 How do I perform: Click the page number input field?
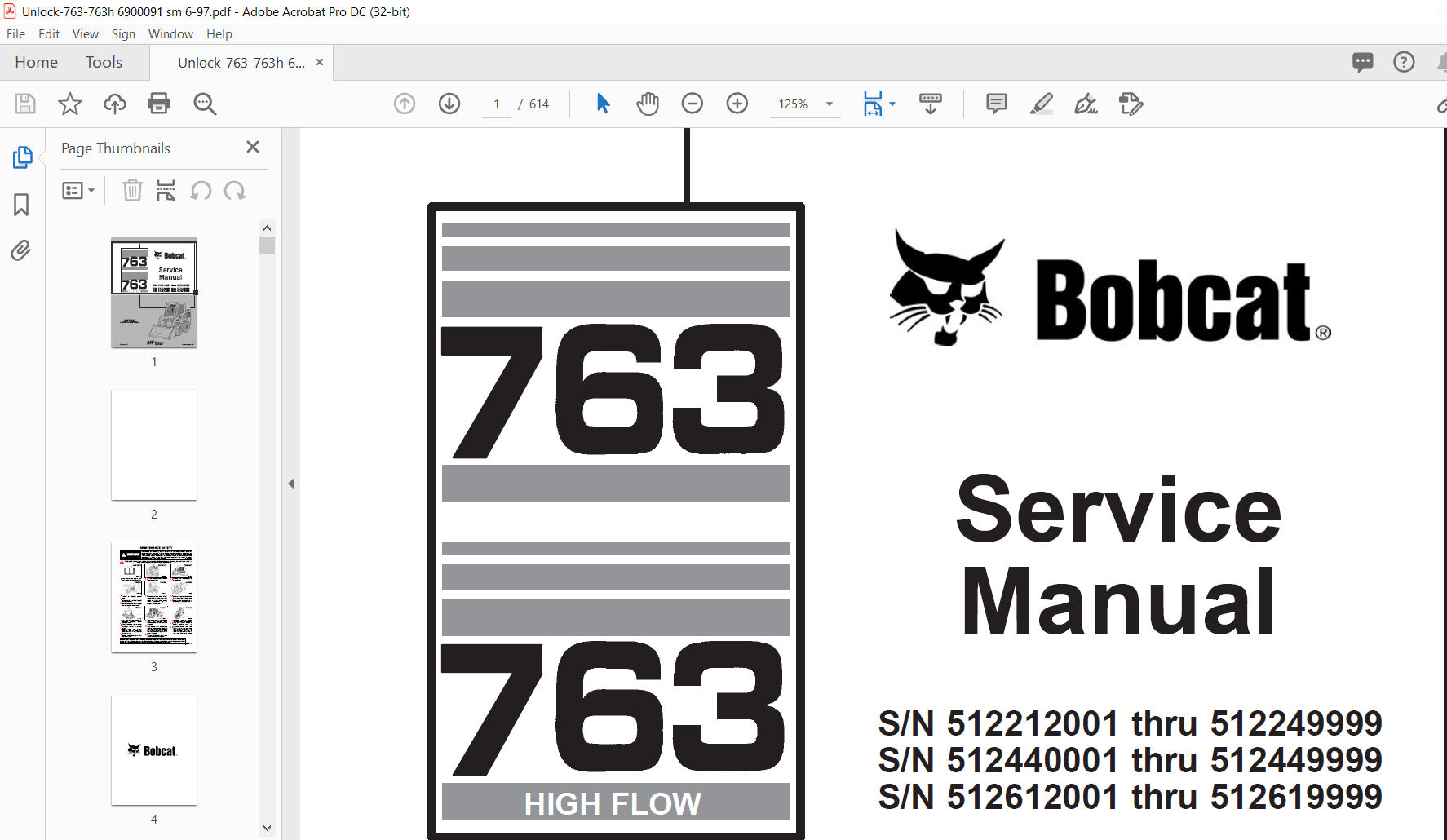(497, 104)
